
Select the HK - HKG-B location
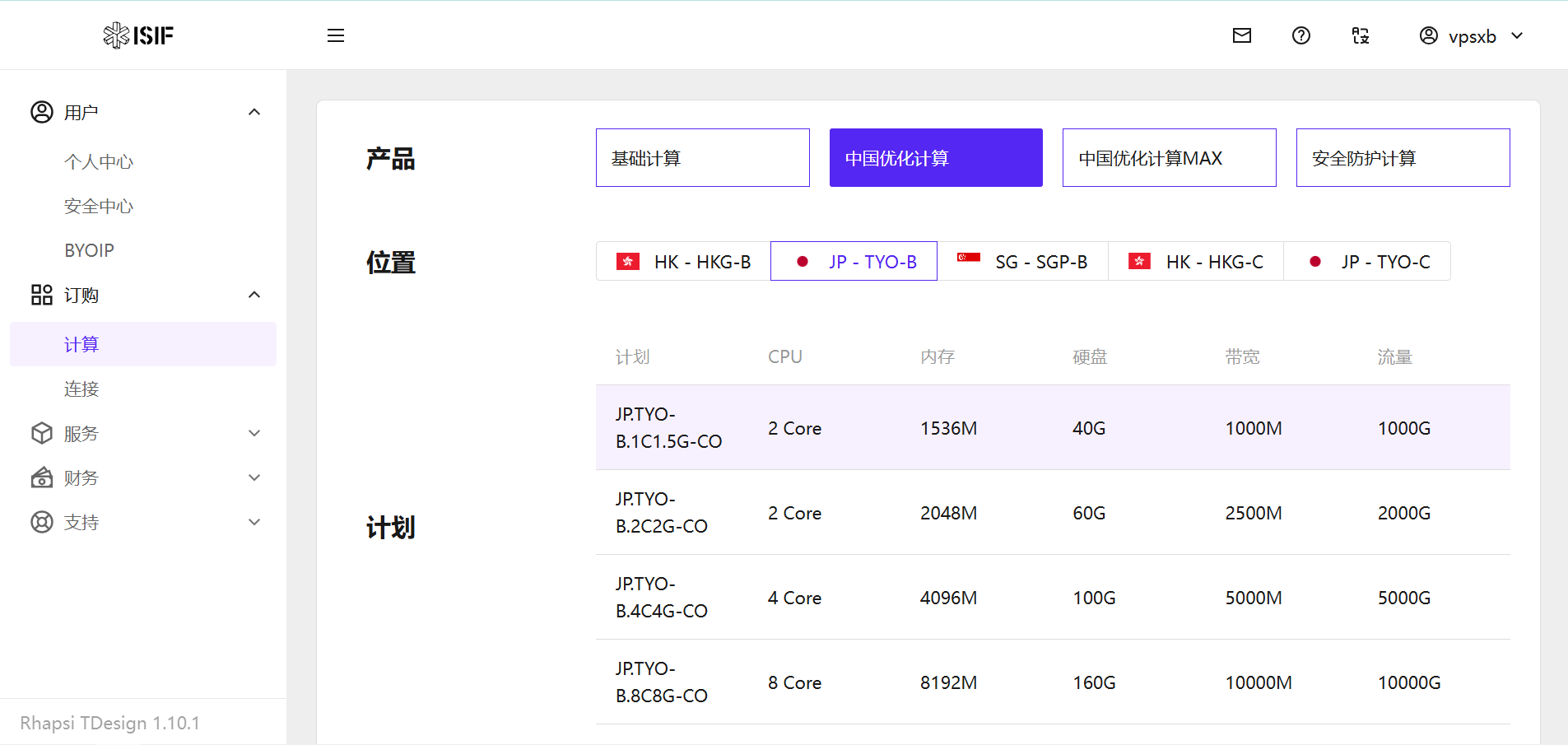tap(684, 262)
